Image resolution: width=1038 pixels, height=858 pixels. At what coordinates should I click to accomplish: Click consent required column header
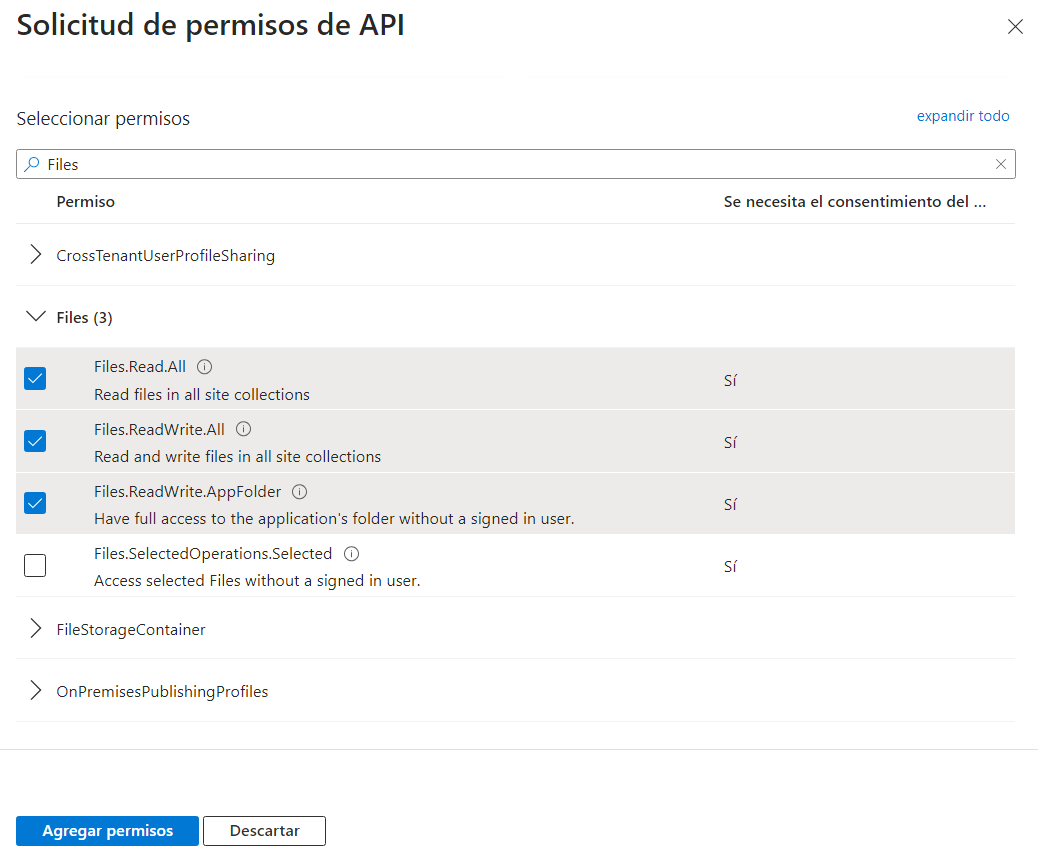854,202
